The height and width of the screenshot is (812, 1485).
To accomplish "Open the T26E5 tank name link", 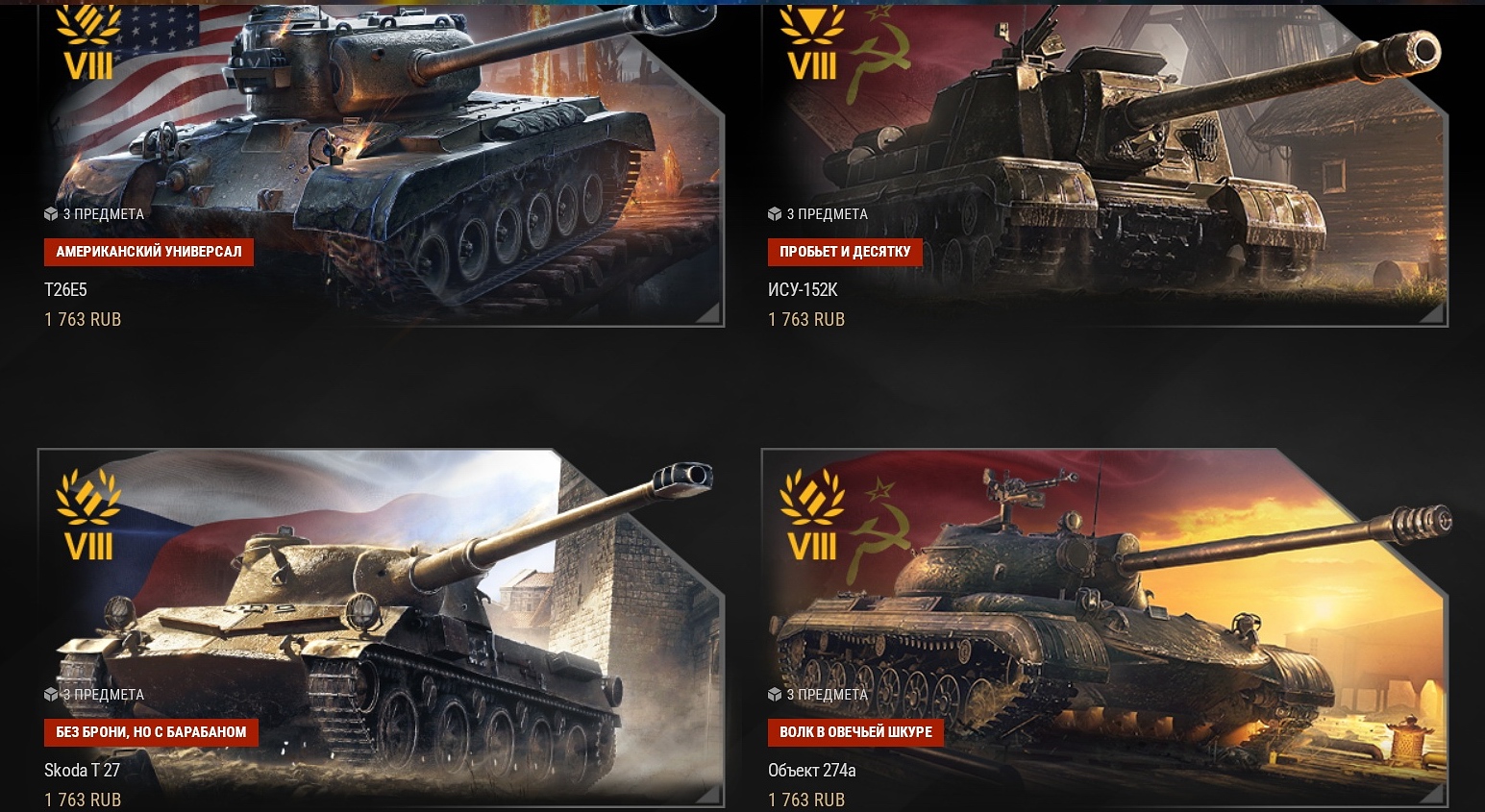I will click(65, 289).
